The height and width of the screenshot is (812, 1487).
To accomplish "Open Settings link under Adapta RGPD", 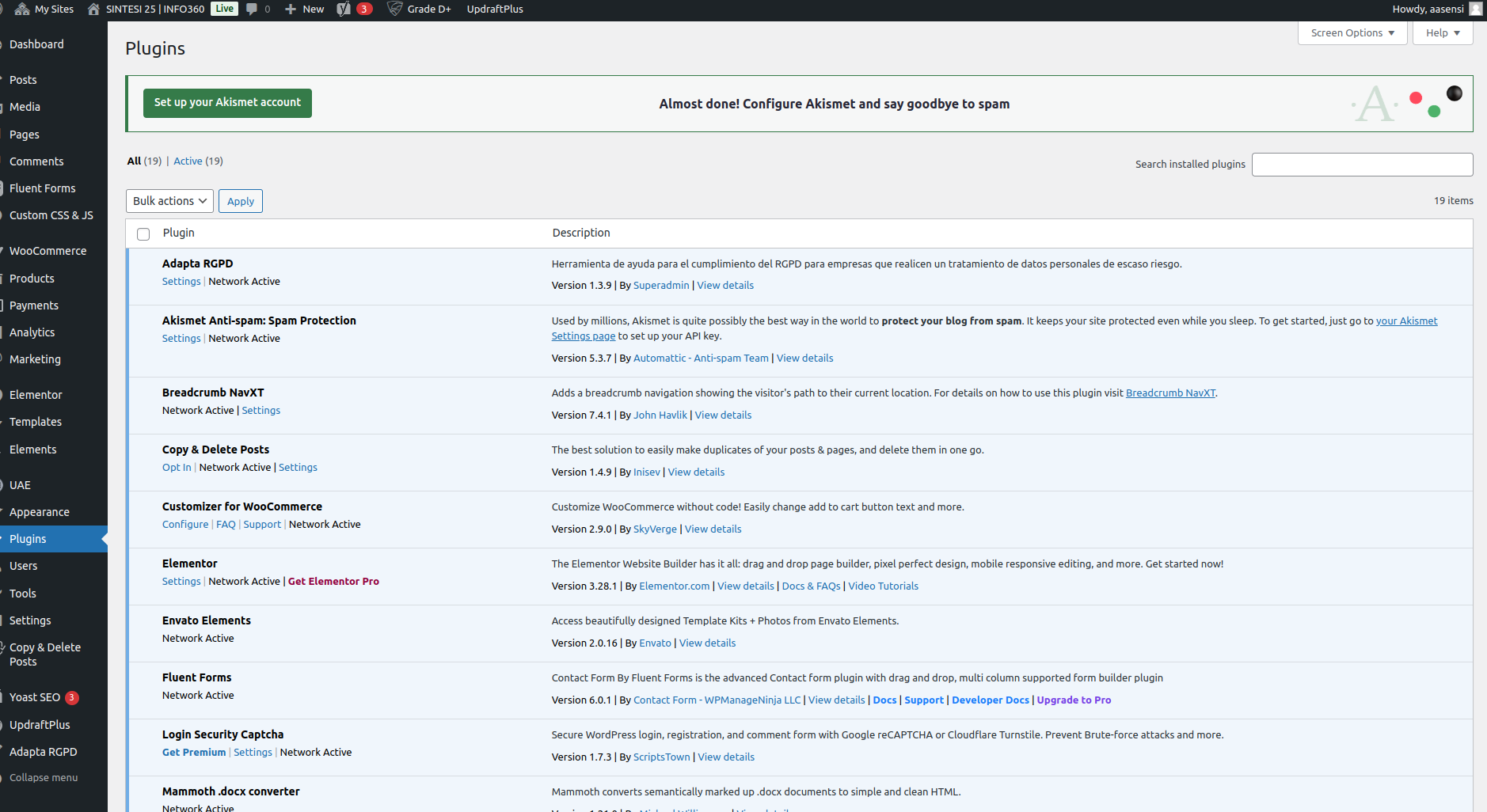I will [181, 282].
